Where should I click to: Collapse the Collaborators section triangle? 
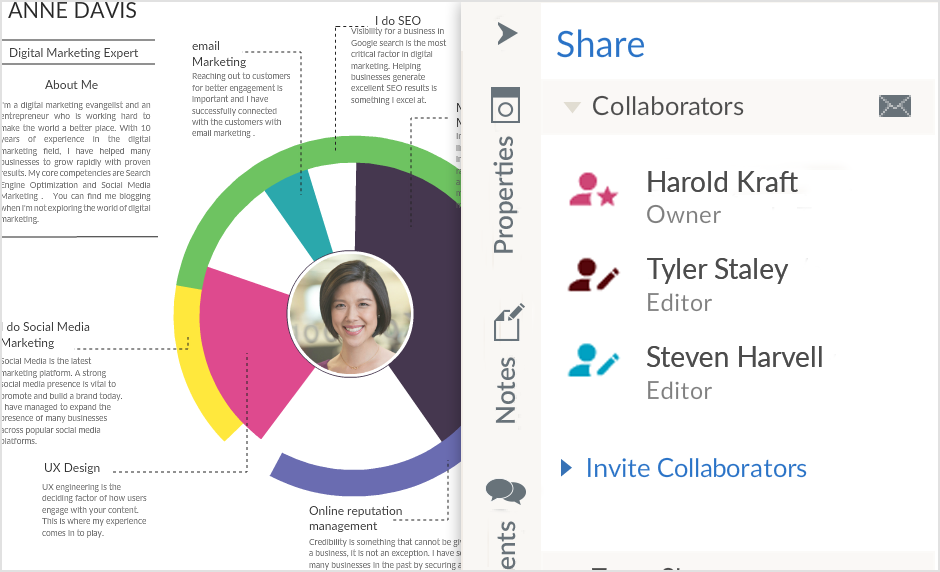tap(572, 107)
